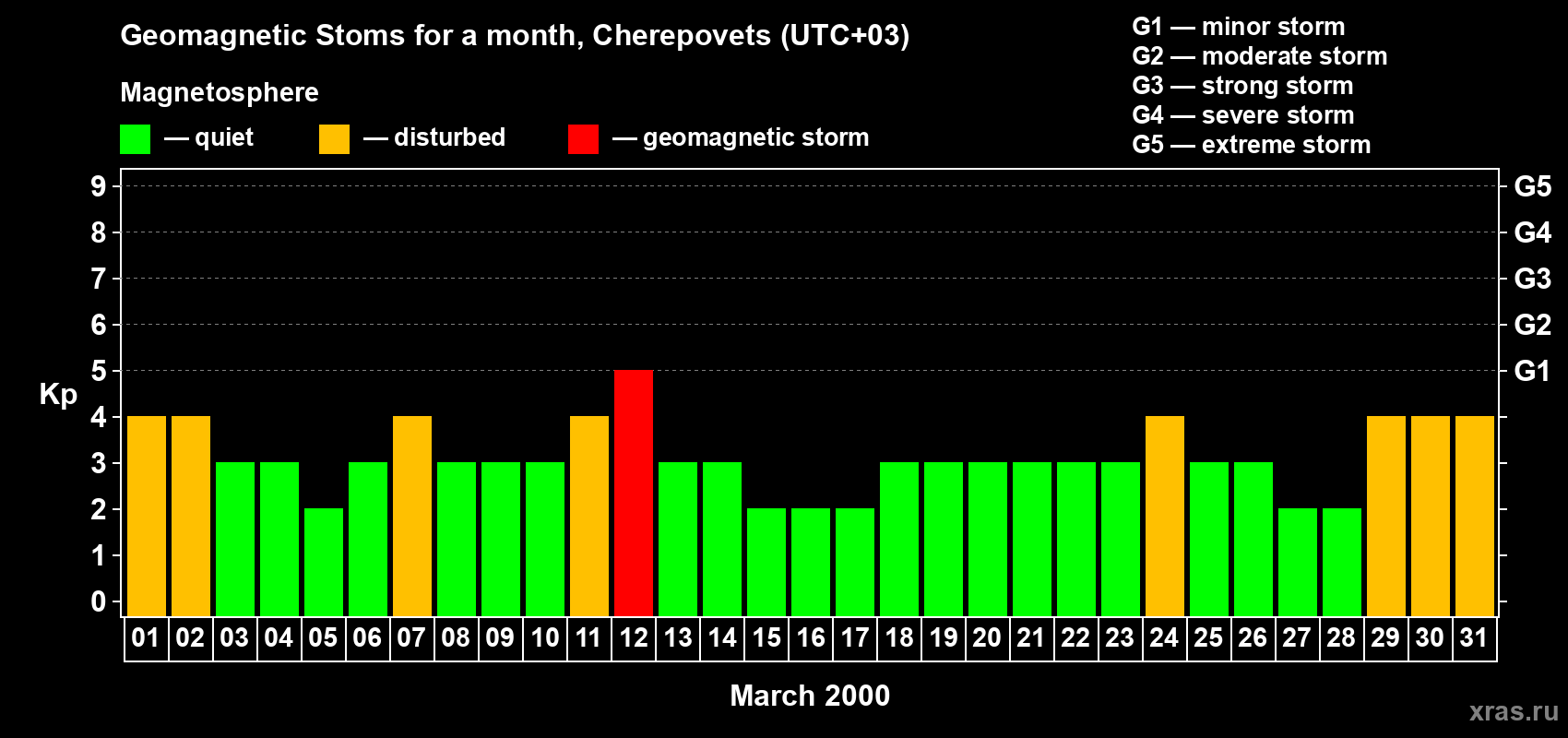
Task: Click date label 20 on the x-axis
Action: pos(987,638)
